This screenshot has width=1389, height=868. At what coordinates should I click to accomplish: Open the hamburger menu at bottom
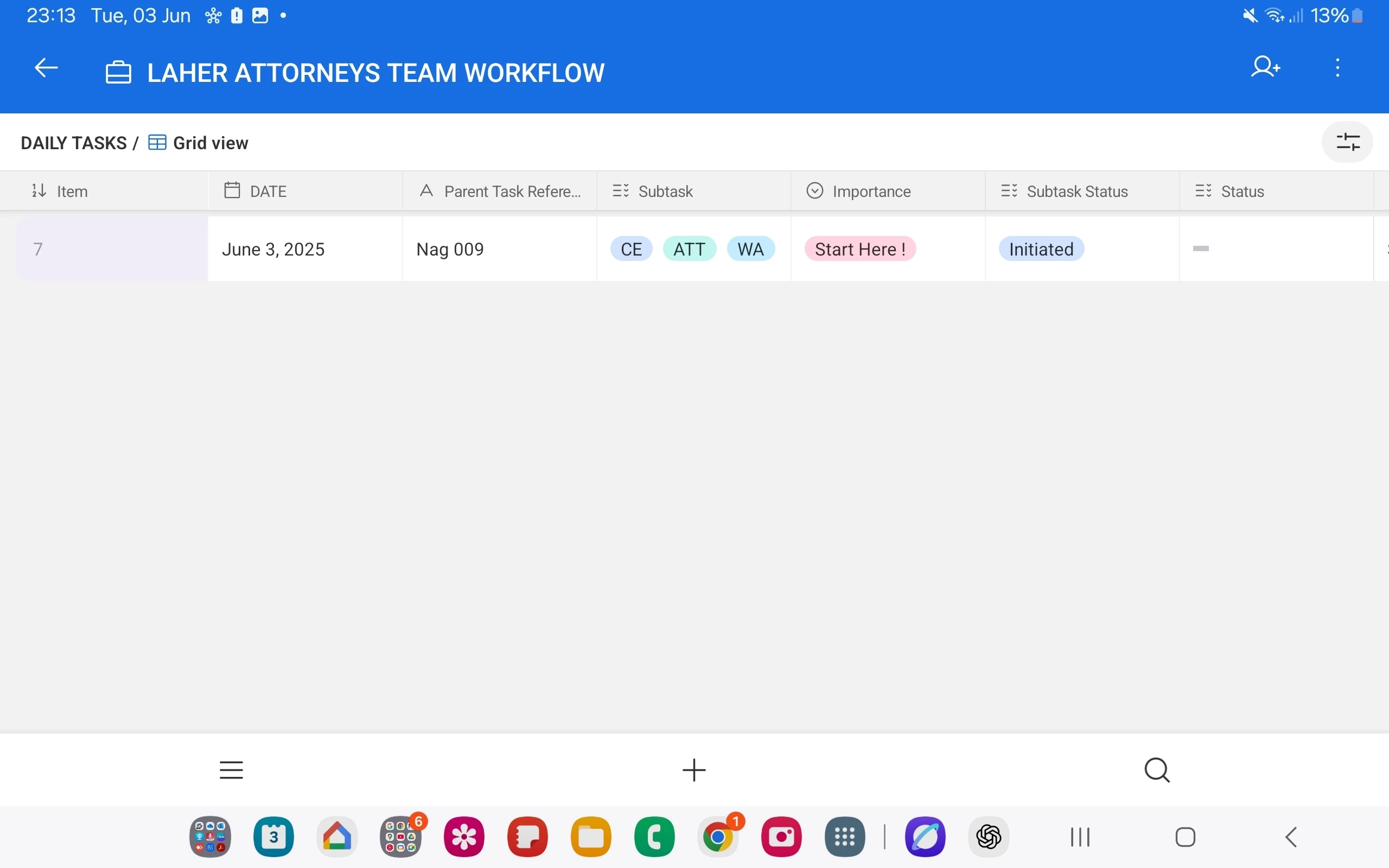tap(231, 770)
